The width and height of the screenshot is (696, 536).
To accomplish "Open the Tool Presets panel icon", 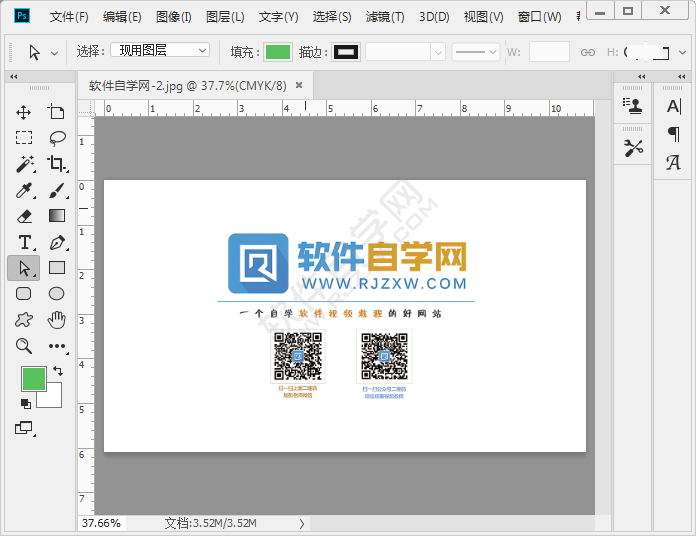I will [x=633, y=148].
